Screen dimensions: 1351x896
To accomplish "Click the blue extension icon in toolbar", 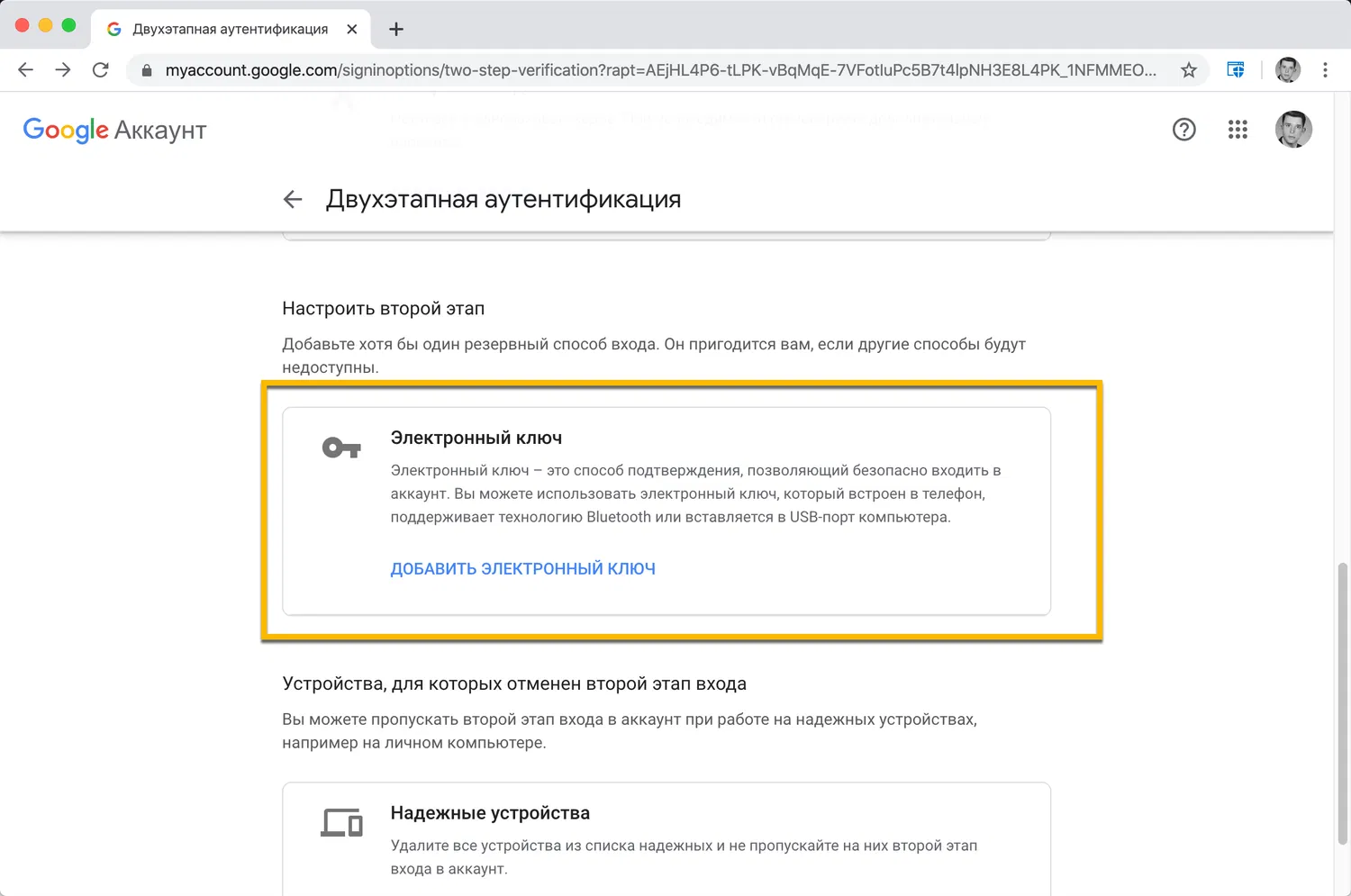I will coord(1236,70).
